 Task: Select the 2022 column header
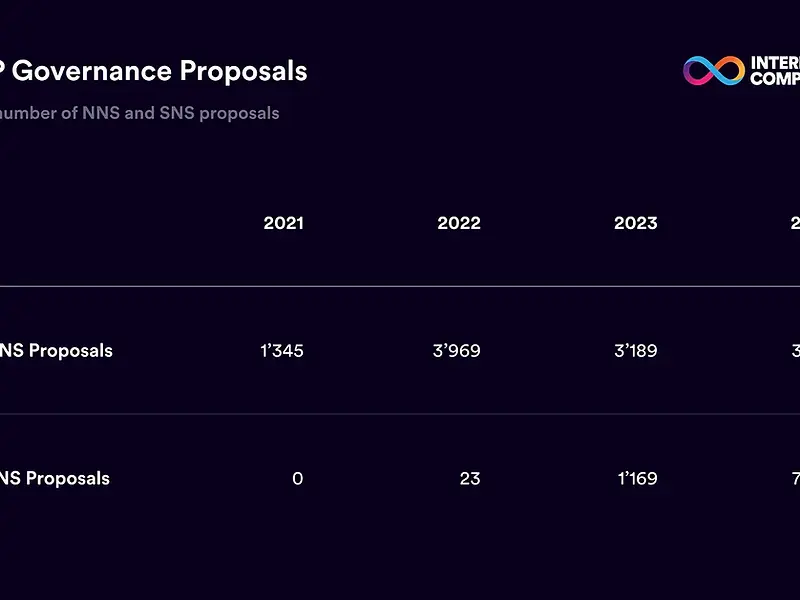pos(459,223)
